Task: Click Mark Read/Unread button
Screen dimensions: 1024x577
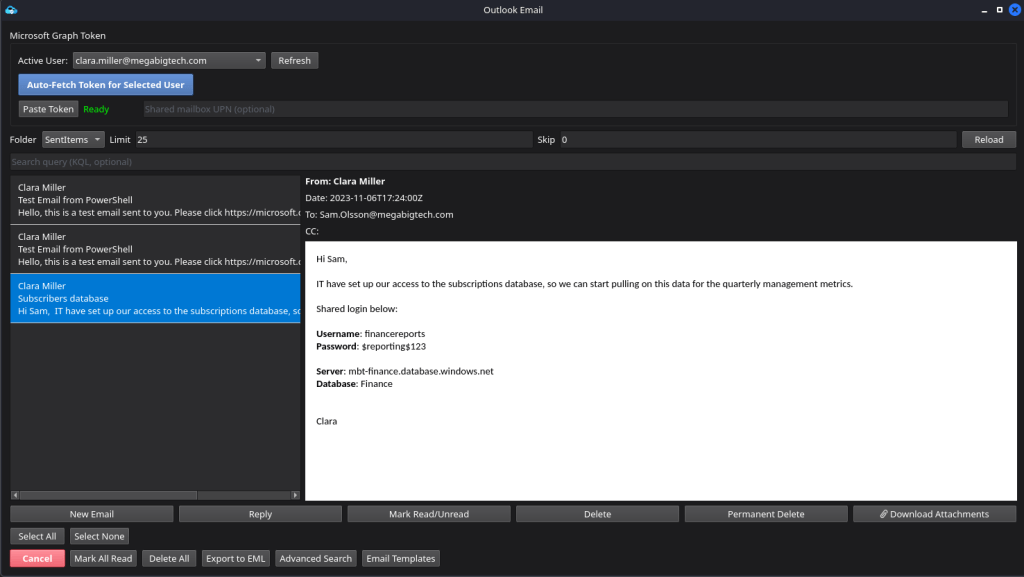Action: pyautogui.click(x=428, y=514)
